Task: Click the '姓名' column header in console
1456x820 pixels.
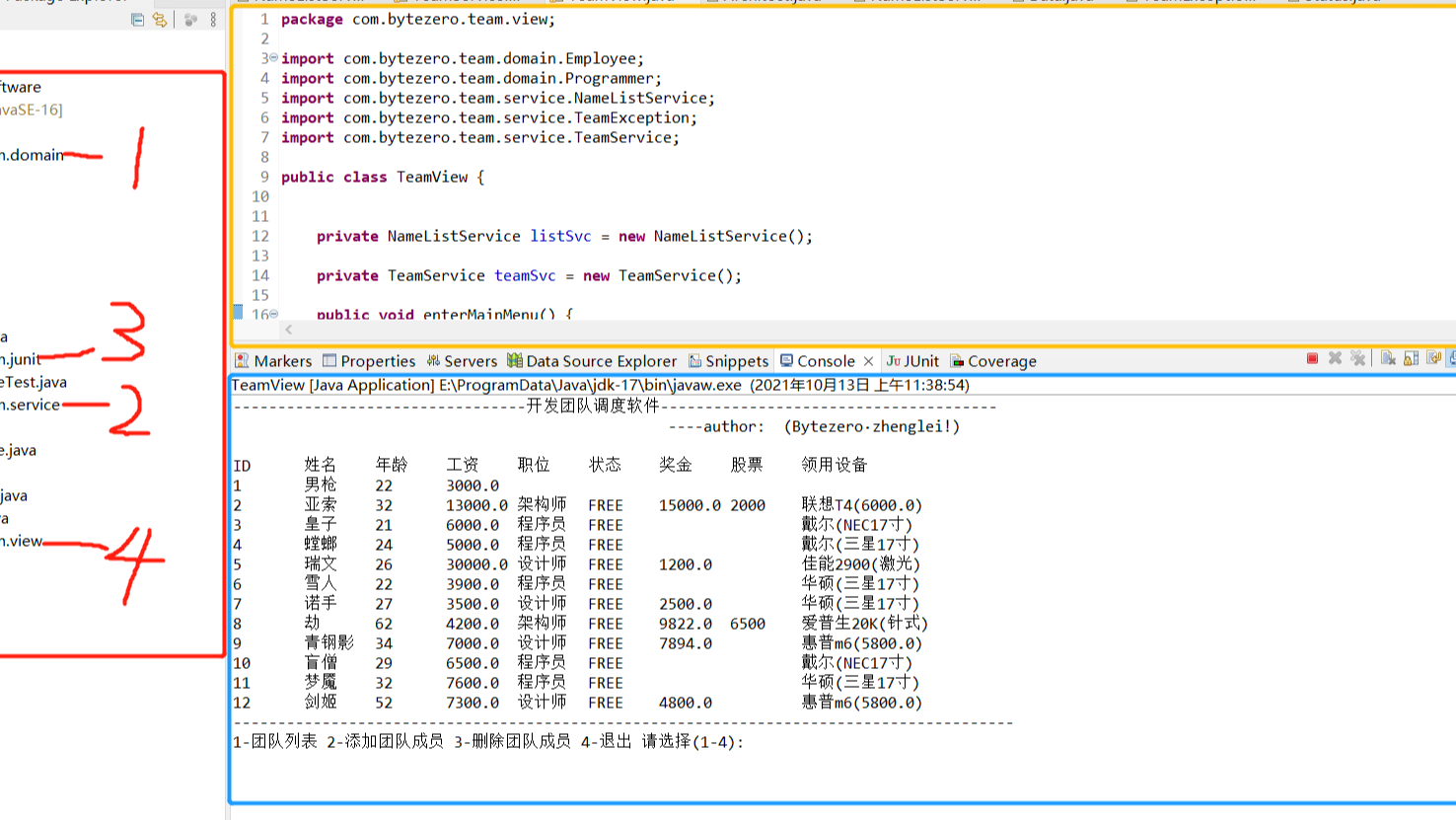Action: coord(321,465)
